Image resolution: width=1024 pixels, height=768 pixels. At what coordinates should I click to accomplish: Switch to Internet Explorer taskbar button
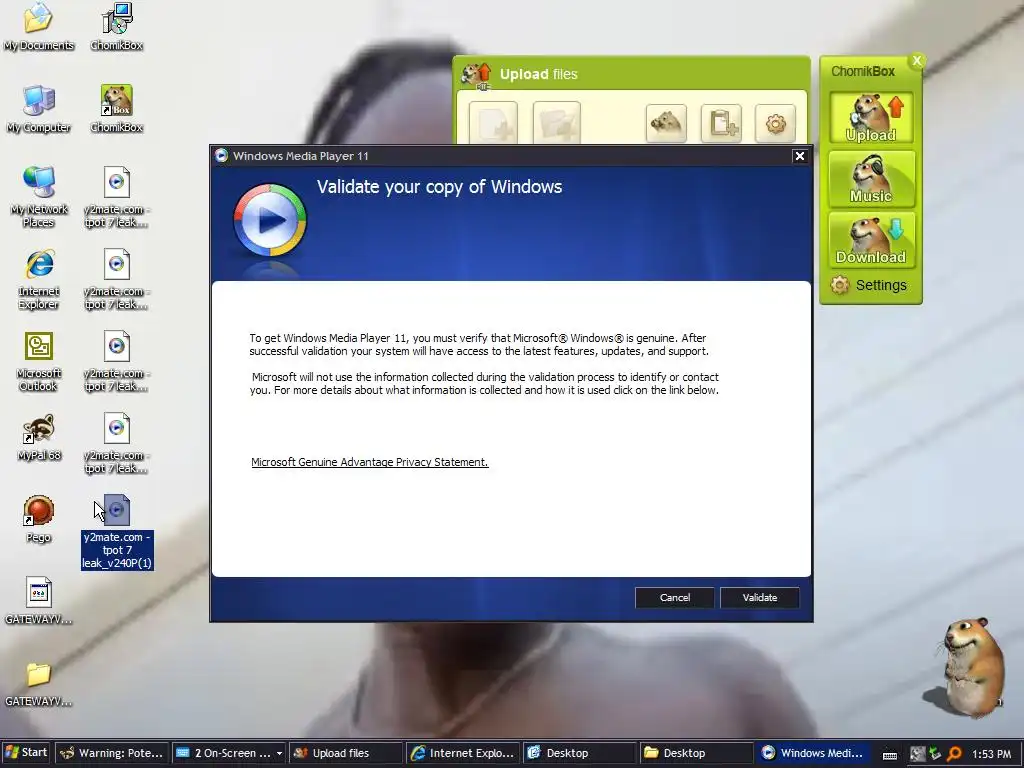(x=463, y=753)
